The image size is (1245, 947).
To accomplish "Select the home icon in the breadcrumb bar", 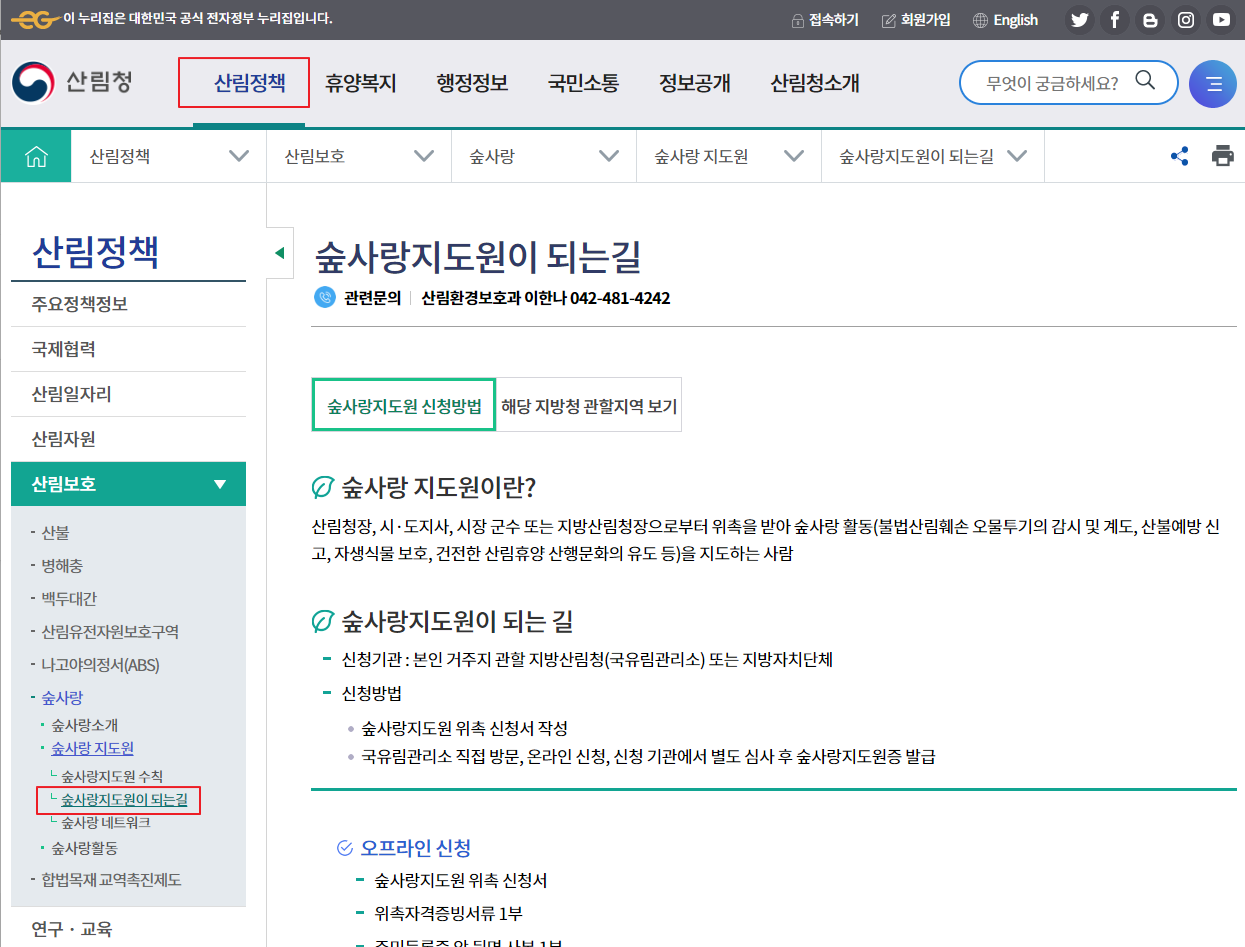I will coord(36,155).
